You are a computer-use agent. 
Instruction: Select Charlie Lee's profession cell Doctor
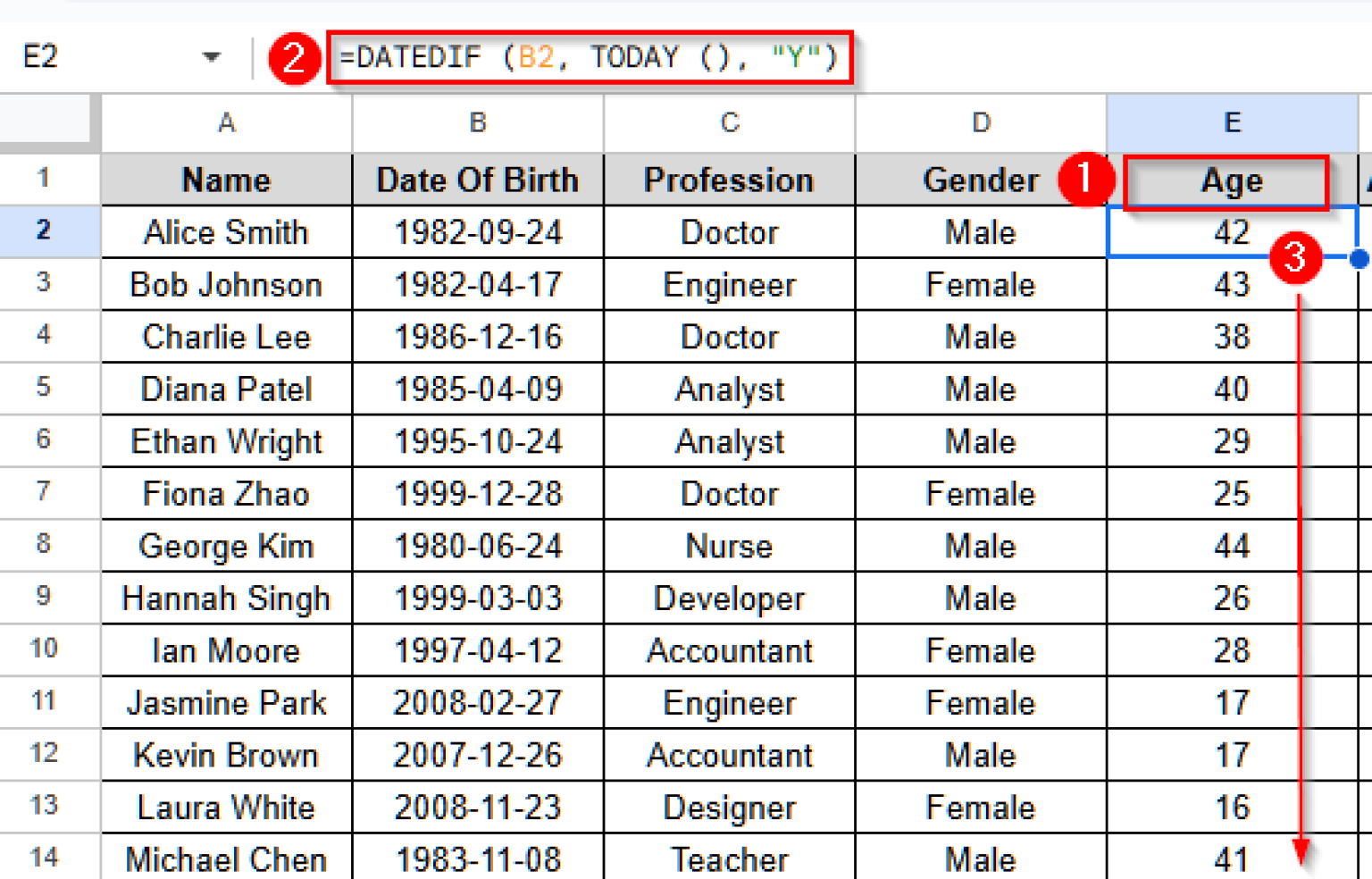coord(729,337)
